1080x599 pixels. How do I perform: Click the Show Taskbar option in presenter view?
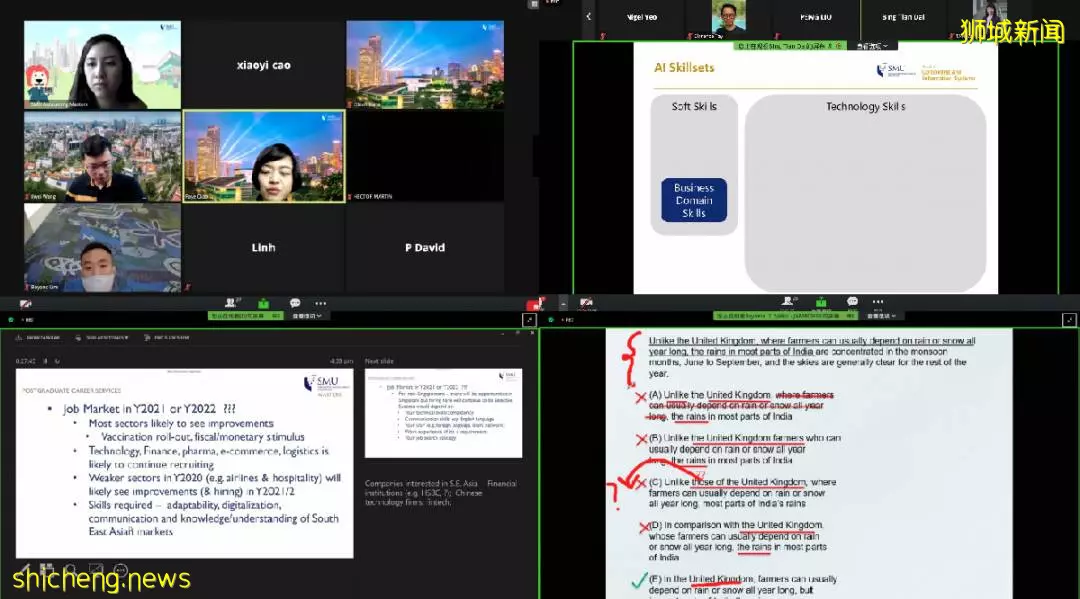coord(38,337)
